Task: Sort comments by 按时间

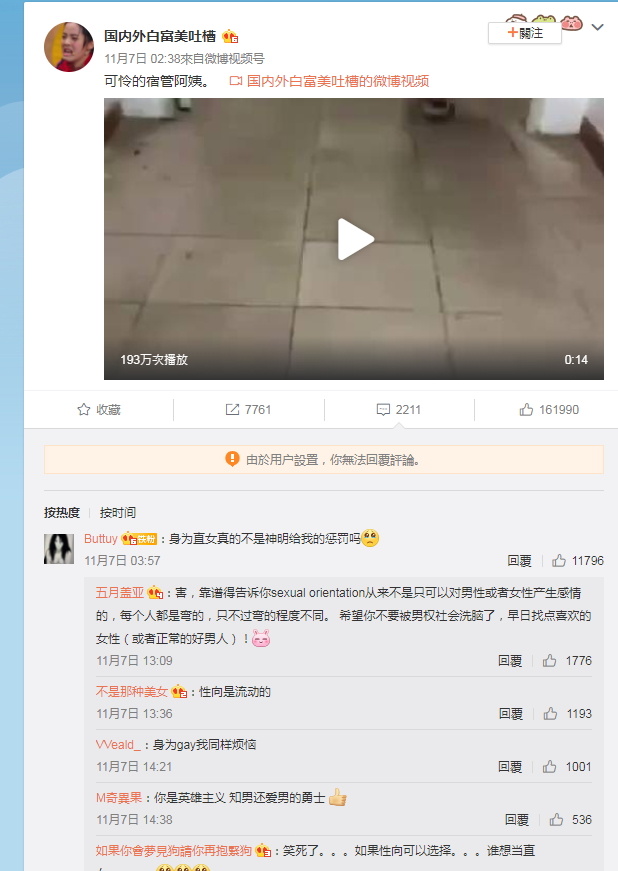Action: (118, 512)
